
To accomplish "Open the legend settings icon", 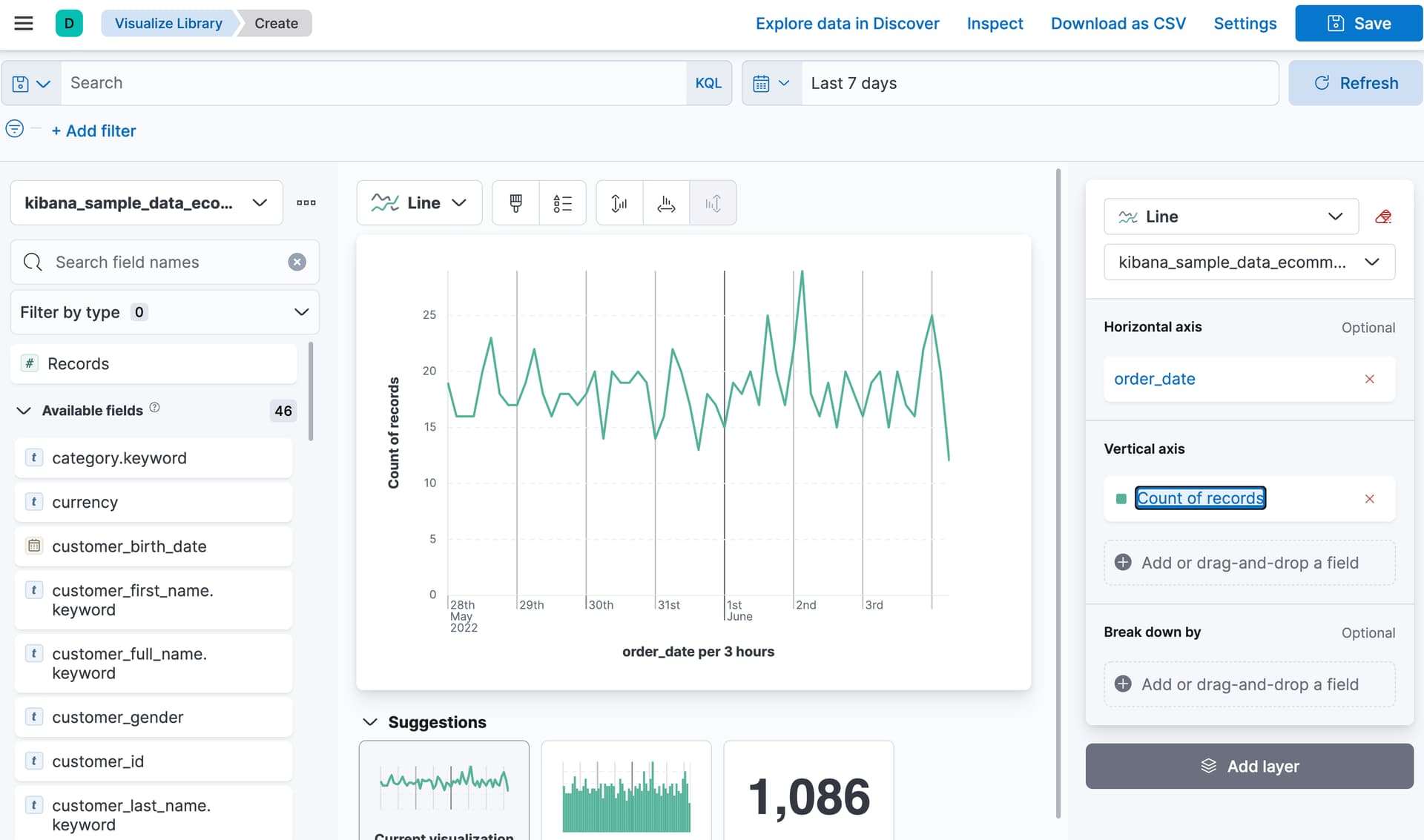I will 562,202.
